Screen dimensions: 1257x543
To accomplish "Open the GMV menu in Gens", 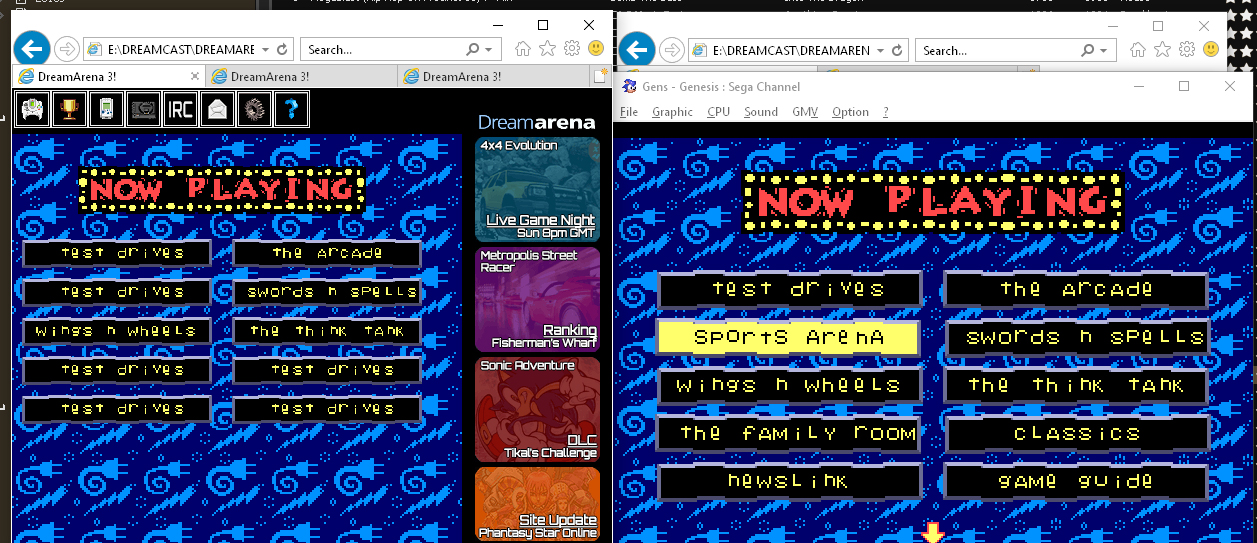I will tap(806, 112).
